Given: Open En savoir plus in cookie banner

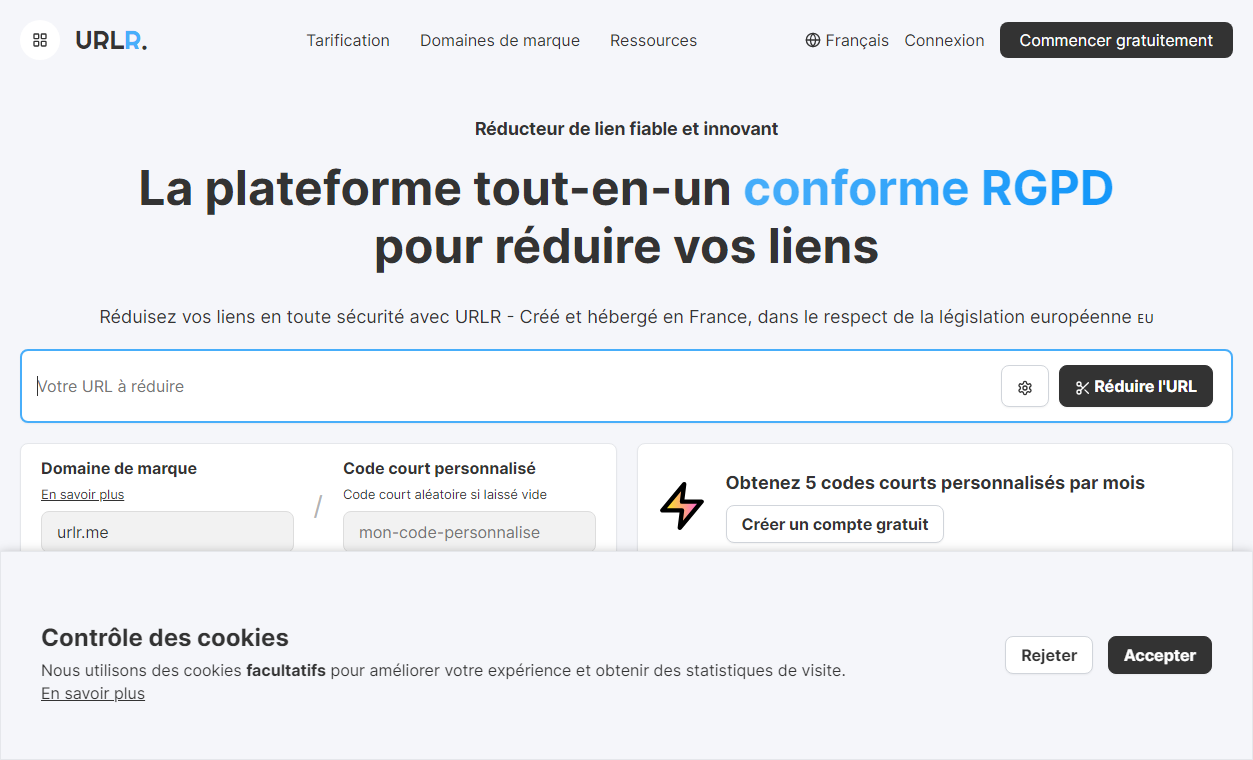Looking at the screenshot, I should click(93, 694).
